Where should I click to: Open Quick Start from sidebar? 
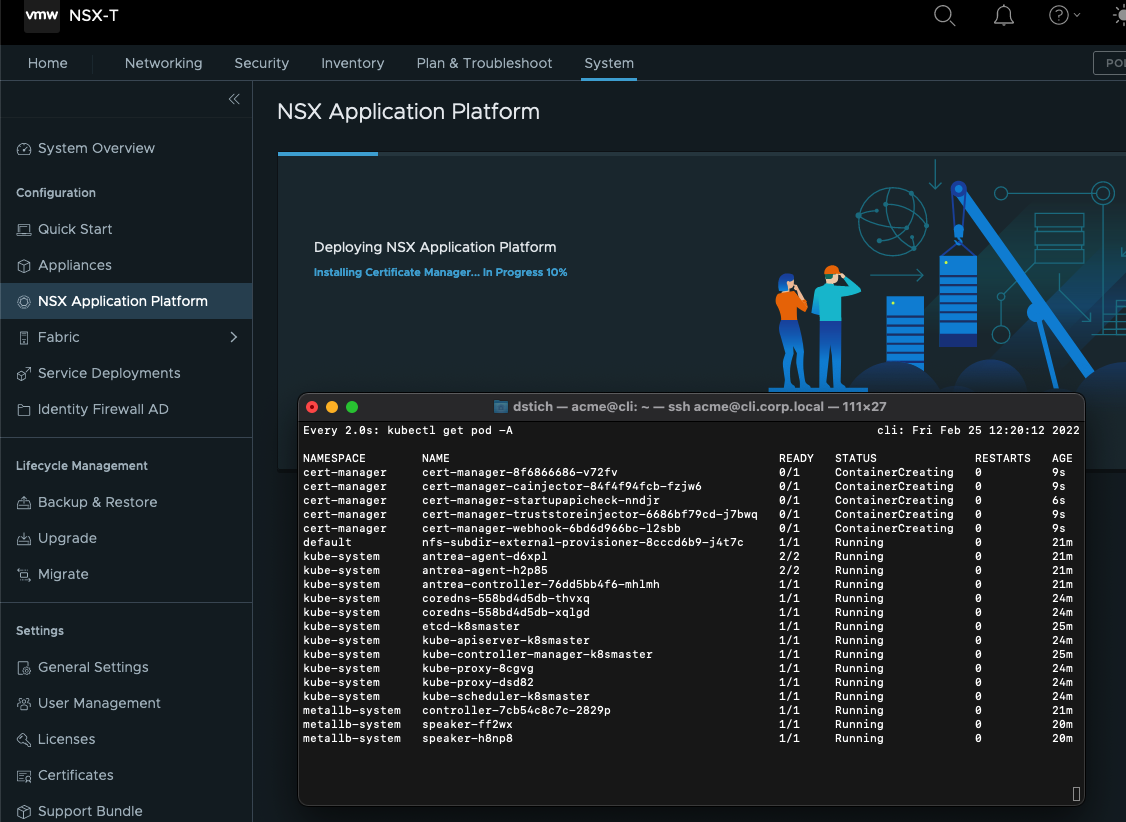click(75, 229)
